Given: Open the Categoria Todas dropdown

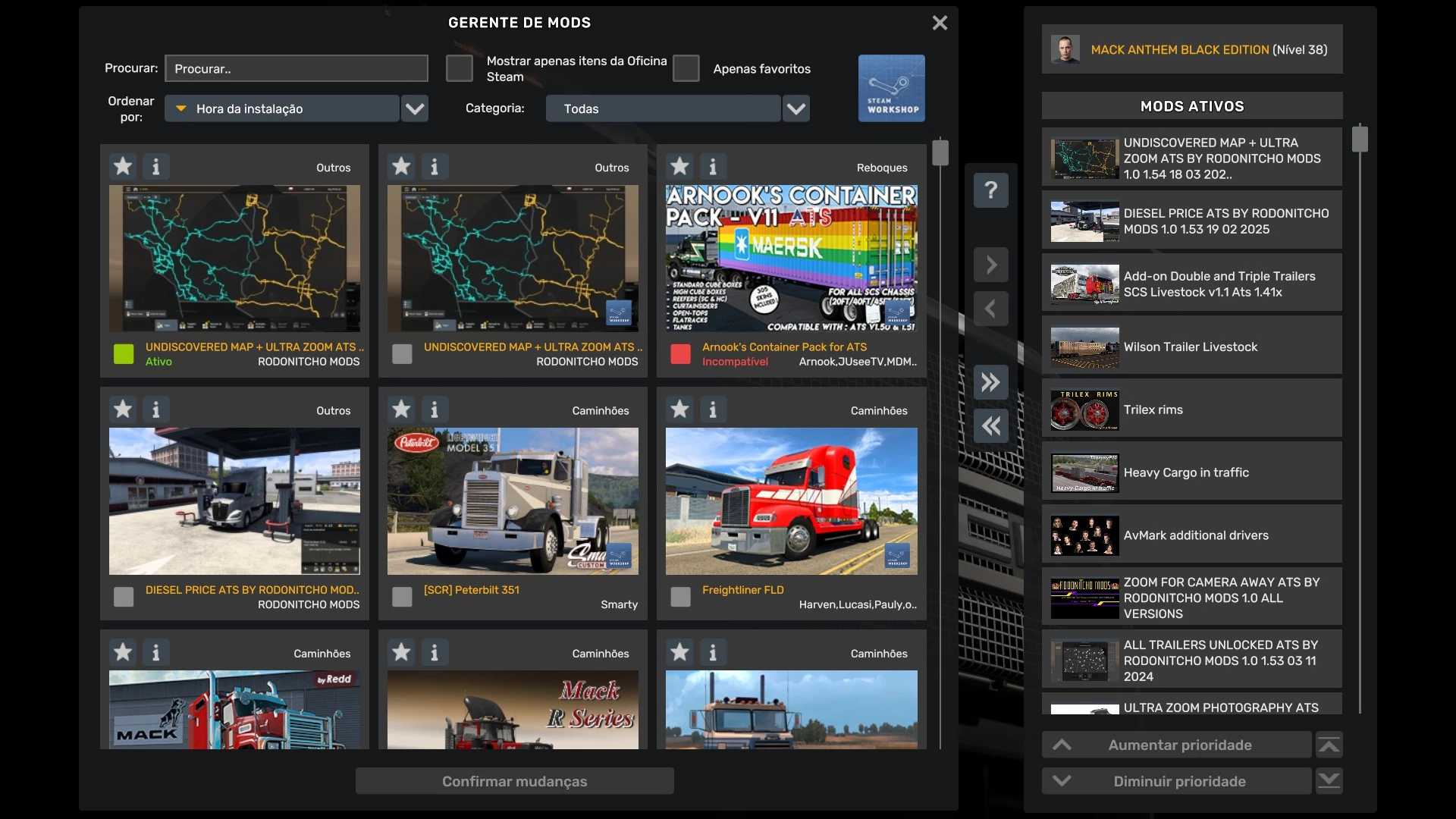Looking at the screenshot, I should click(795, 108).
